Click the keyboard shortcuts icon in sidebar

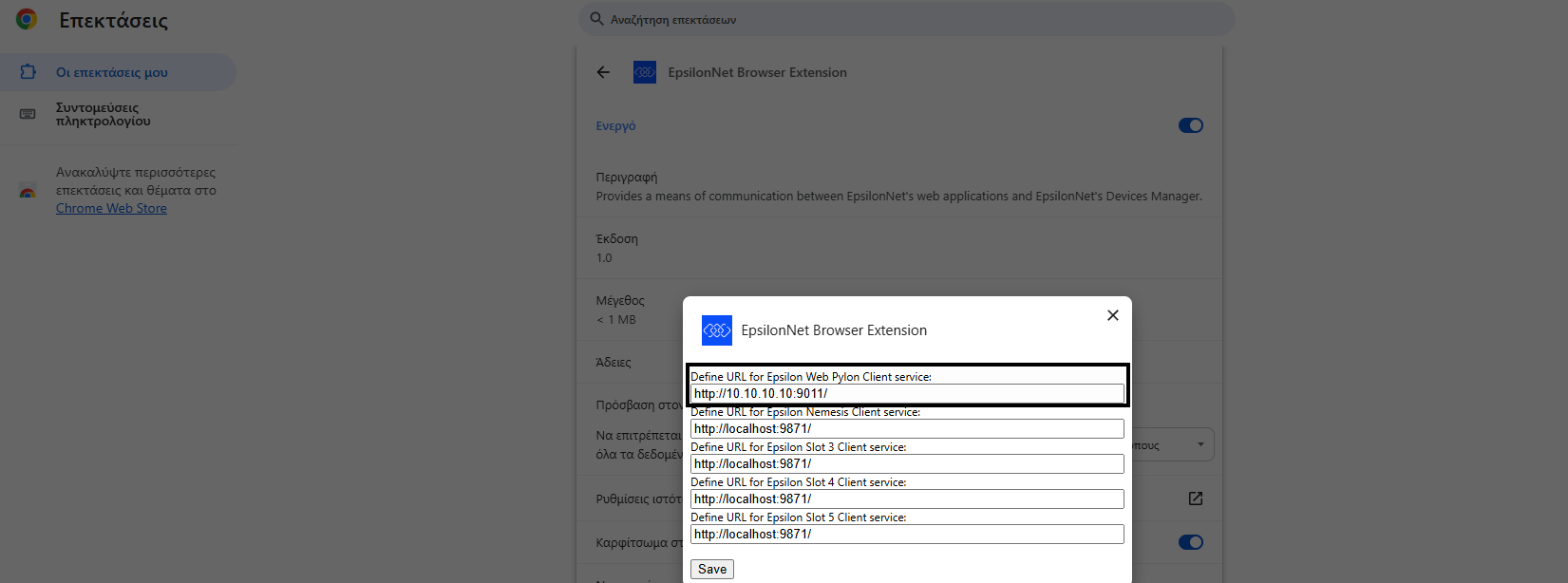[x=28, y=114]
